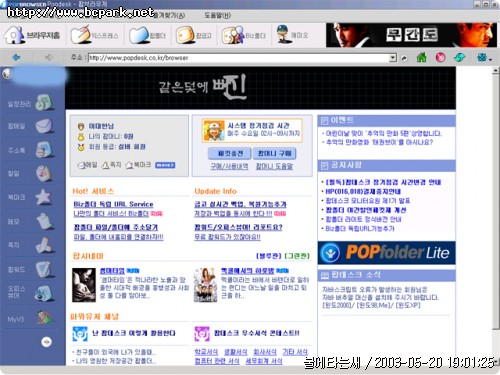The image size is (500, 375).
Task: Click the 쪽지 link in user box
Action: (x=112, y=165)
